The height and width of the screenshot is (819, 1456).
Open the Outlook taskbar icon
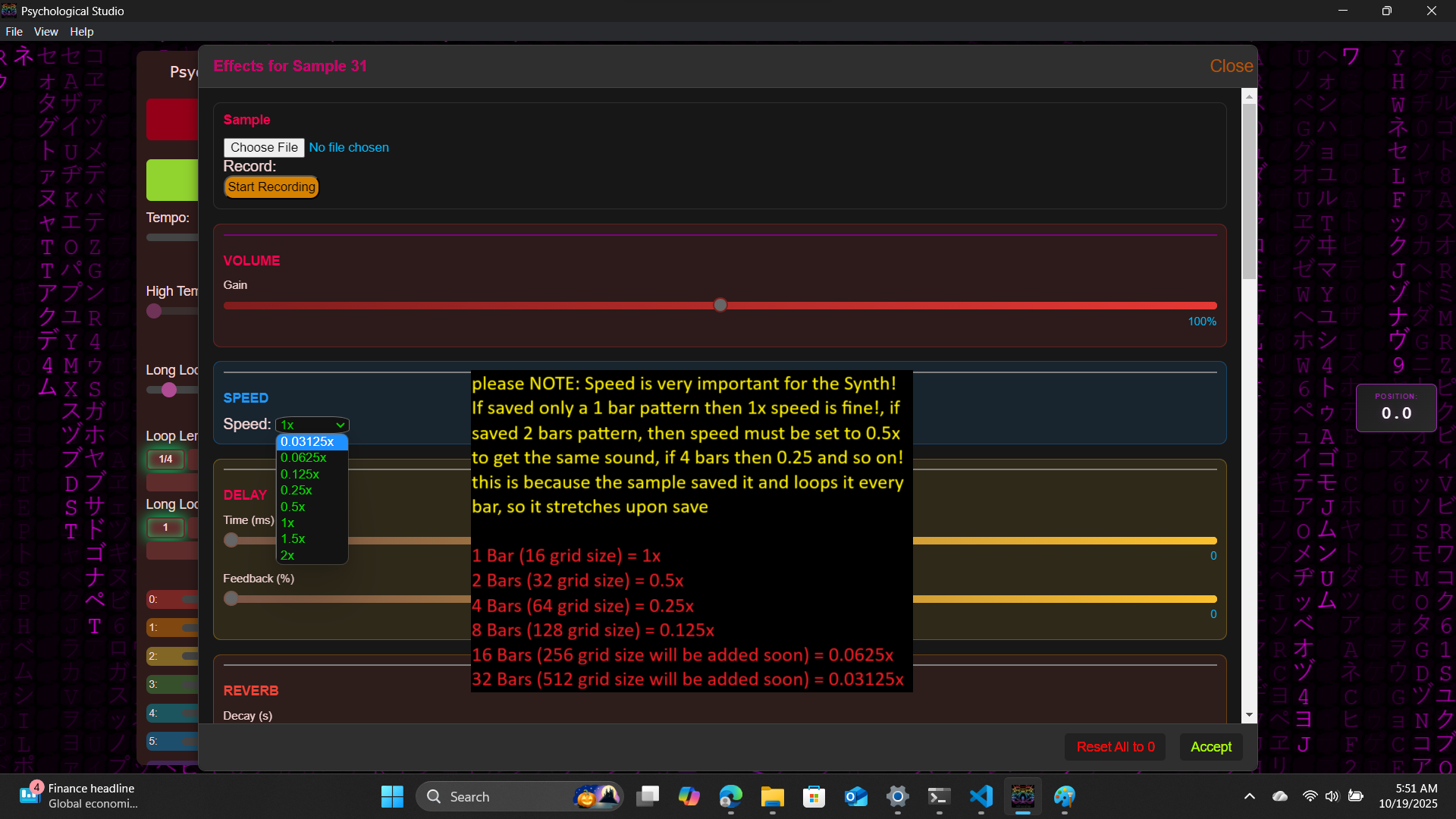point(855,796)
